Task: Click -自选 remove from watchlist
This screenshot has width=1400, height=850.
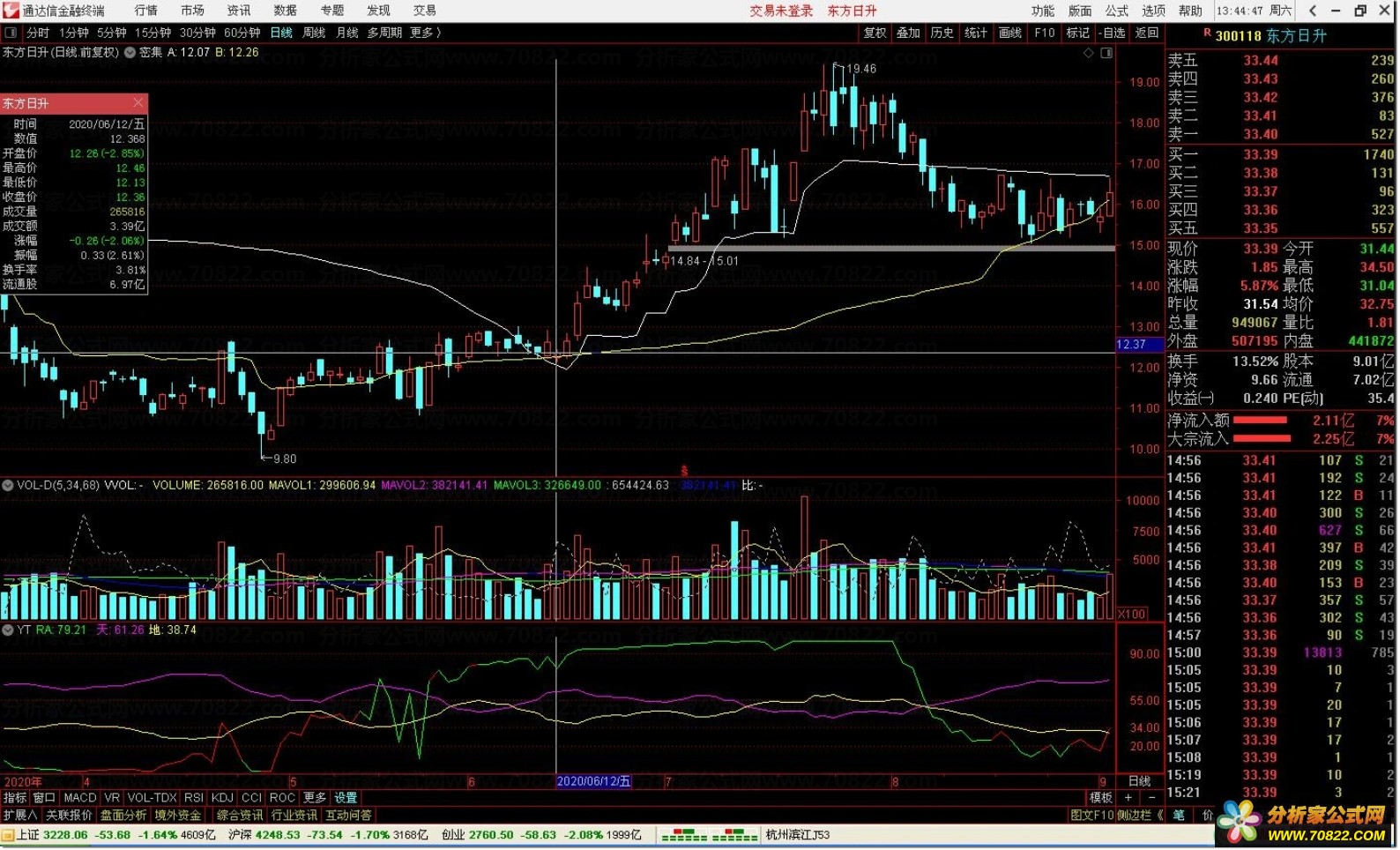Action: [1113, 33]
